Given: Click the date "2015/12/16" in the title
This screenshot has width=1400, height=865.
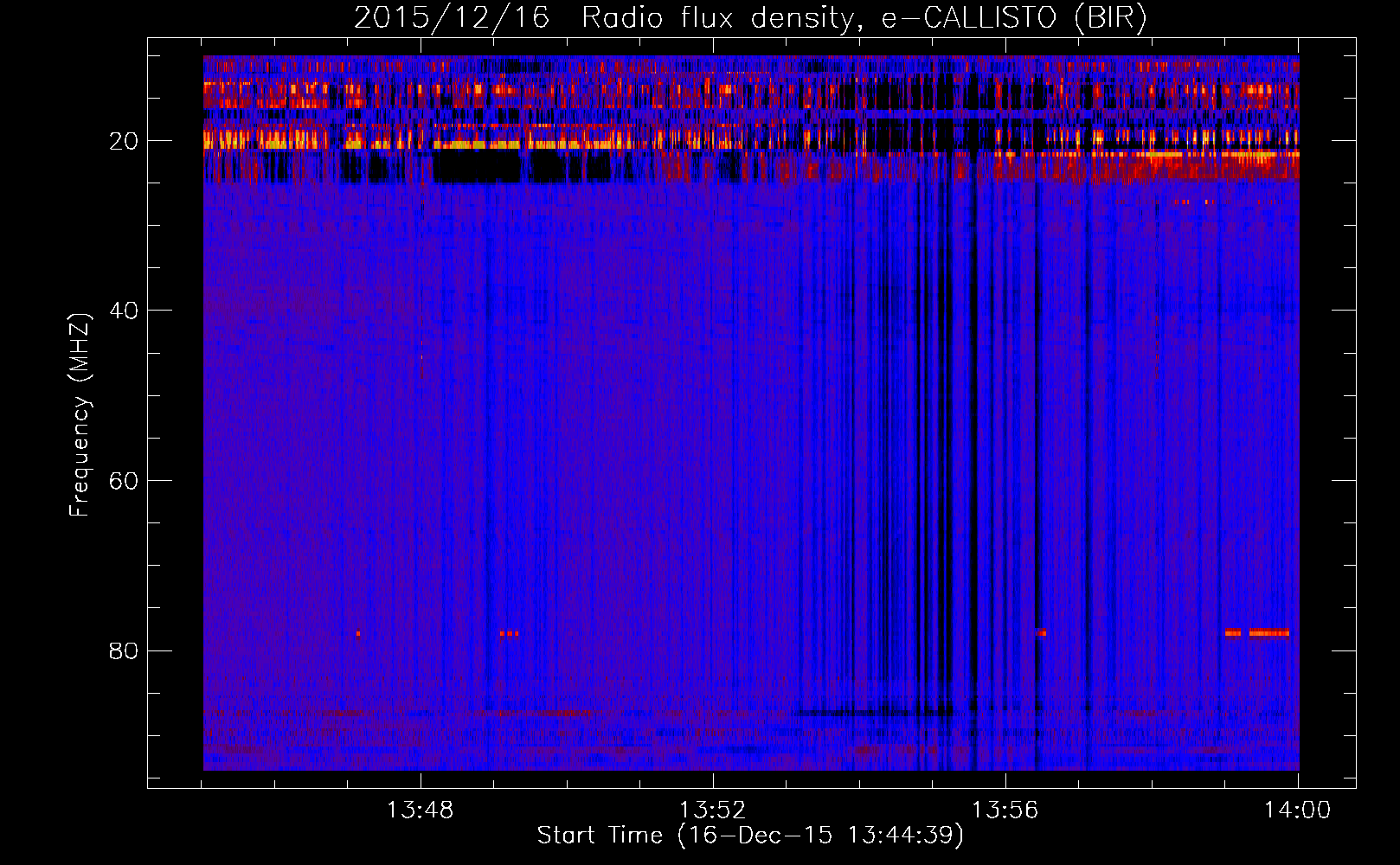Looking at the screenshot, I should tap(452, 18).
